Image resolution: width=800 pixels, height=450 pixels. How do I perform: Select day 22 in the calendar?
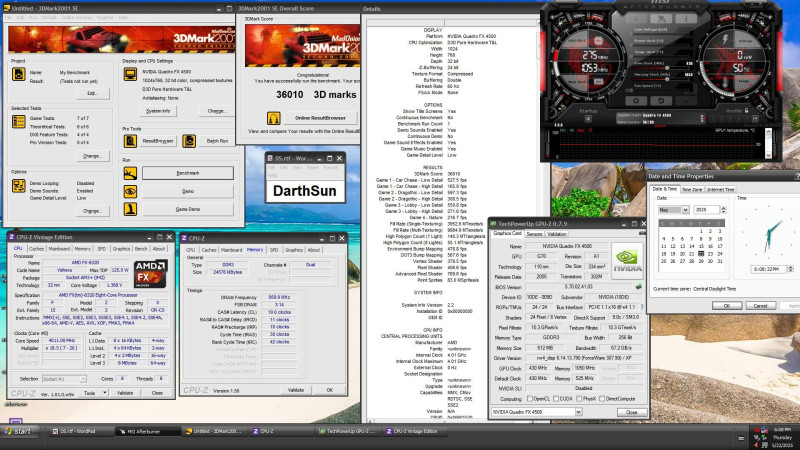(701, 254)
